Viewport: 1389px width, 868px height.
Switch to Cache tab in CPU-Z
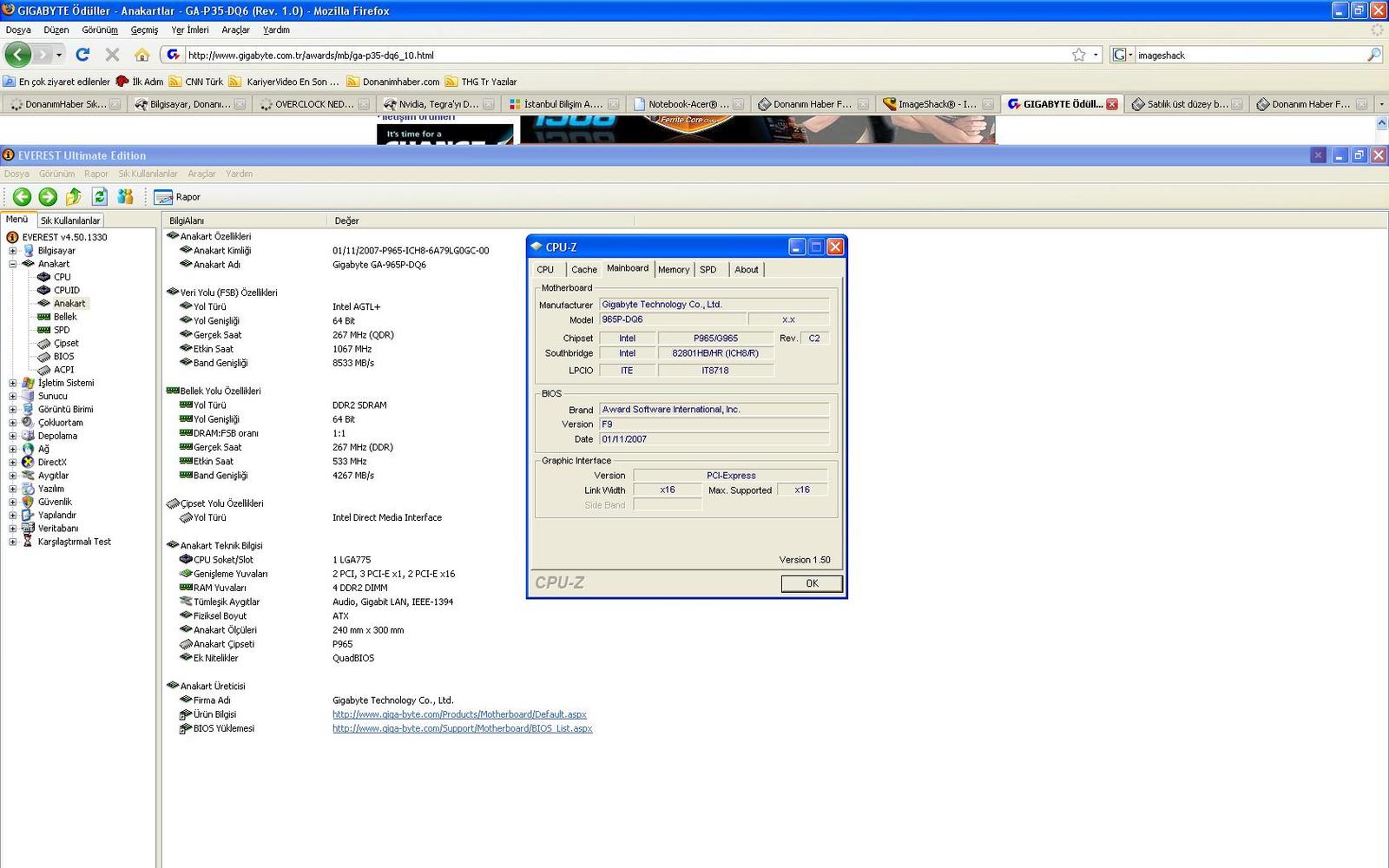pos(584,270)
